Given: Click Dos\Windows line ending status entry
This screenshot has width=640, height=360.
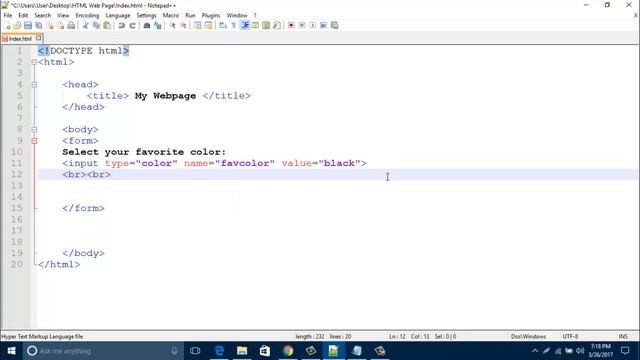Looking at the screenshot, I should point(528,336).
